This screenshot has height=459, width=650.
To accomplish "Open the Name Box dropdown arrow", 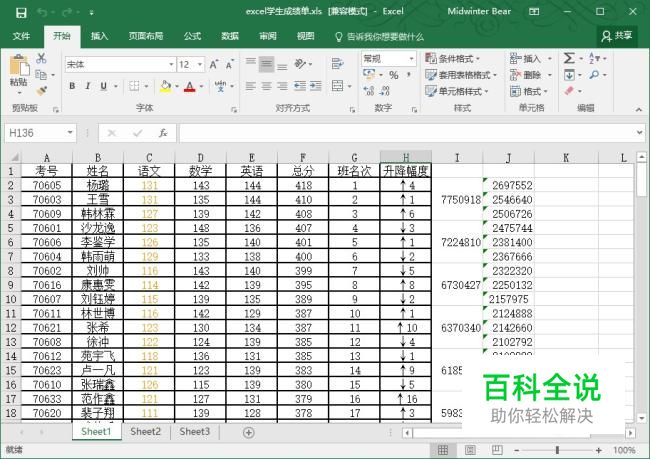I will tap(70, 133).
